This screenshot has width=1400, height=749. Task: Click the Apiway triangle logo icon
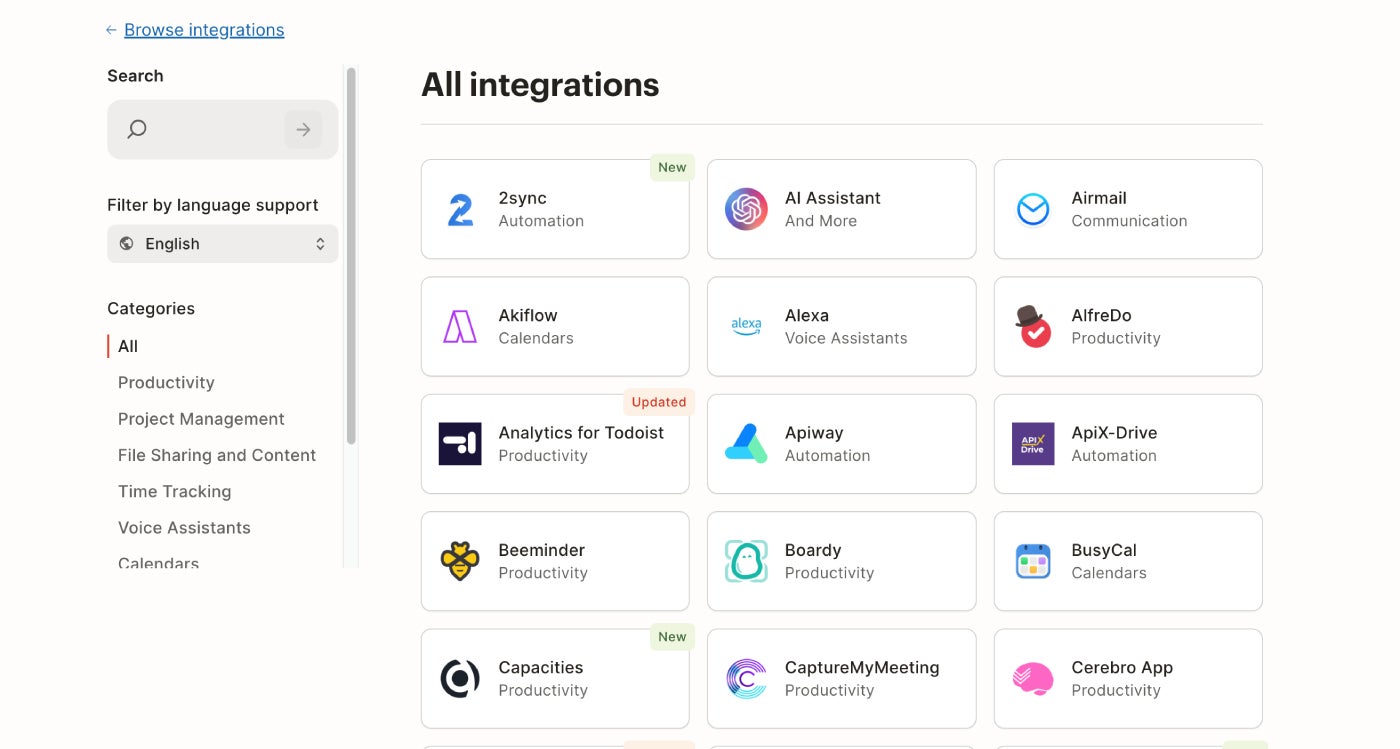(746, 444)
